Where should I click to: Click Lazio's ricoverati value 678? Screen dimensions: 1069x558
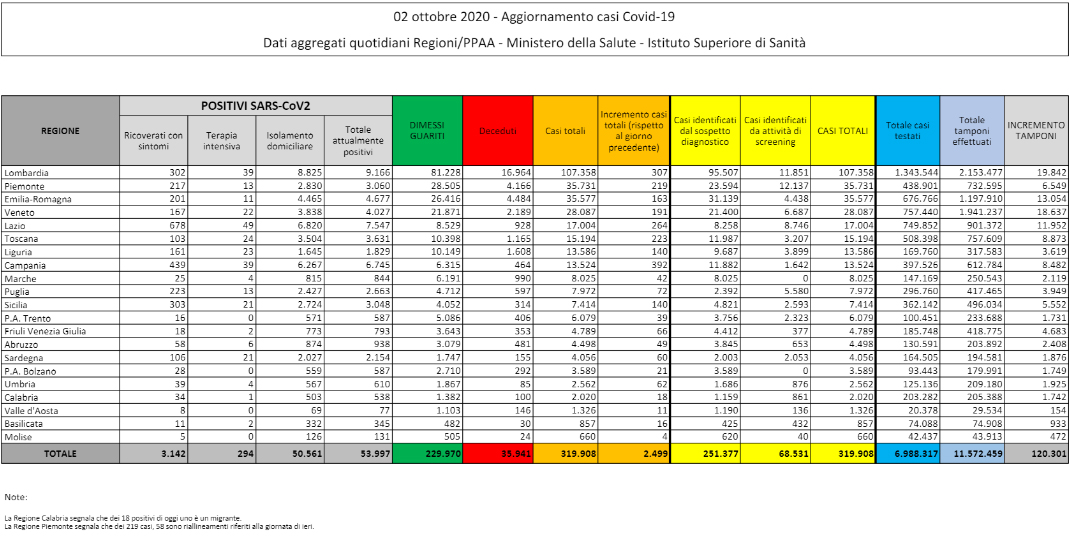177,226
